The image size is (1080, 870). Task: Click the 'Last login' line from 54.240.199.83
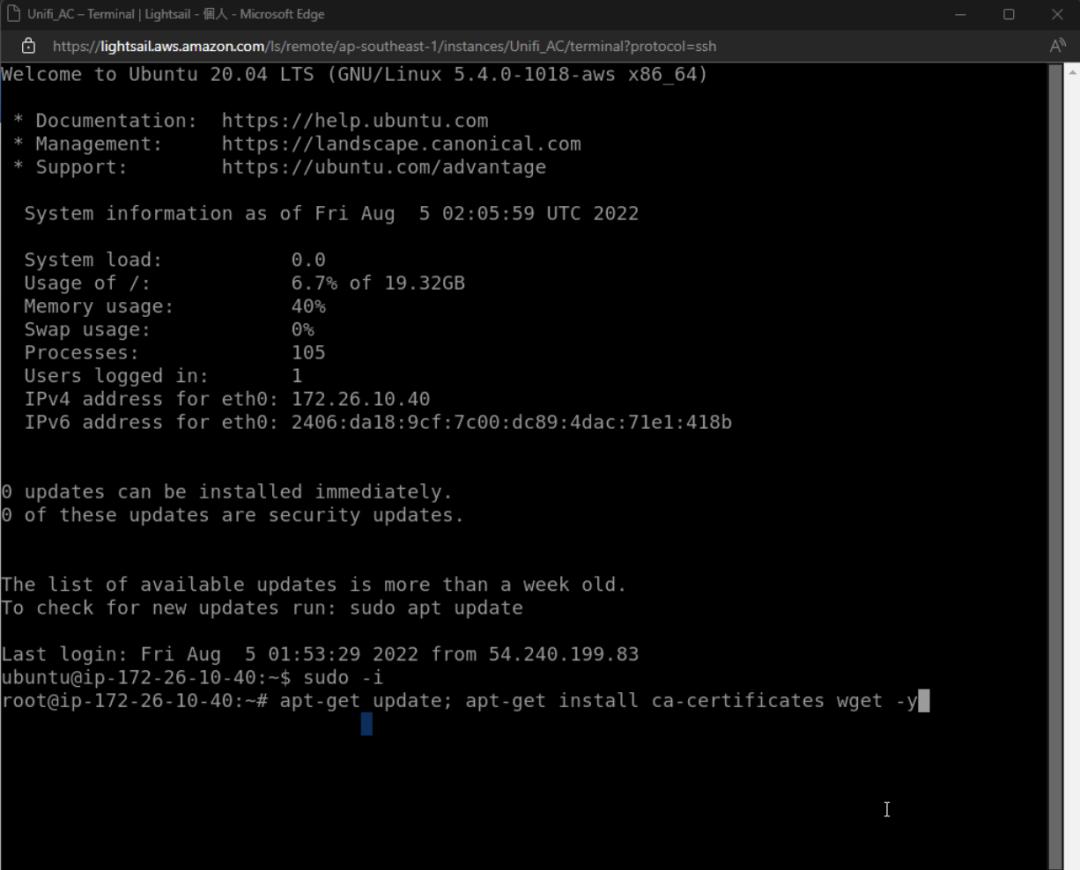(x=320, y=654)
